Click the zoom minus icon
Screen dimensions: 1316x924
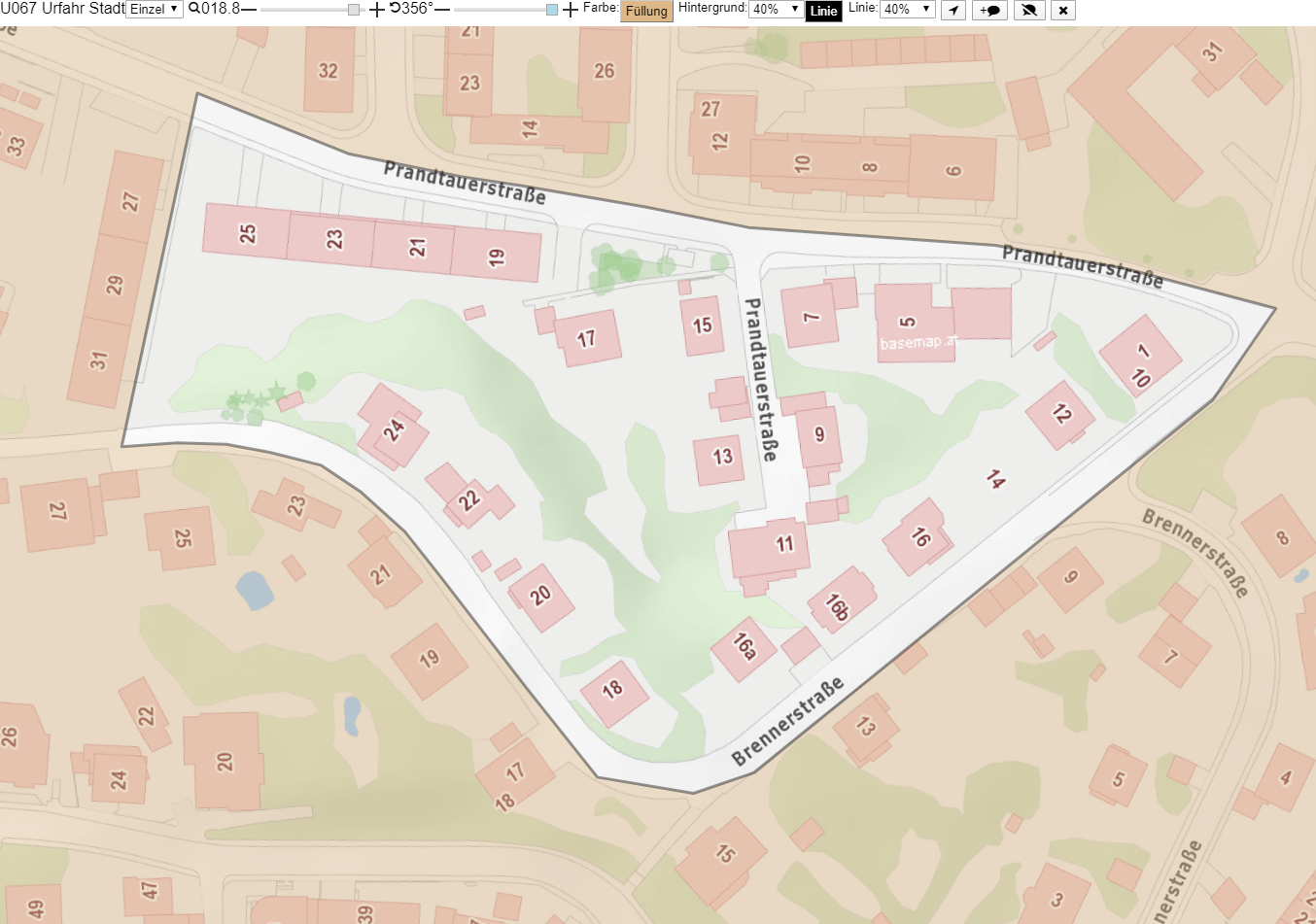tap(249, 10)
